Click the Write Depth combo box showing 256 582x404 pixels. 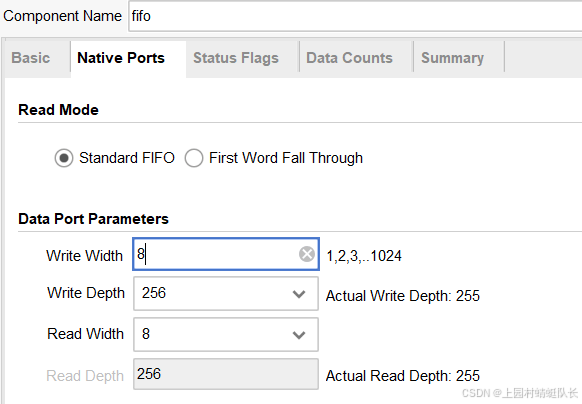226,293
